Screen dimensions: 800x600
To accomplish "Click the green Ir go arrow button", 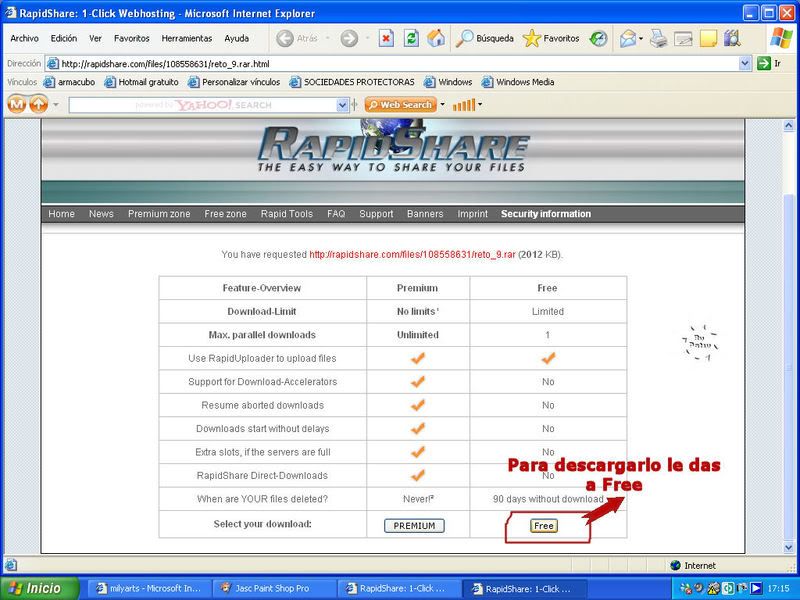I will point(764,63).
